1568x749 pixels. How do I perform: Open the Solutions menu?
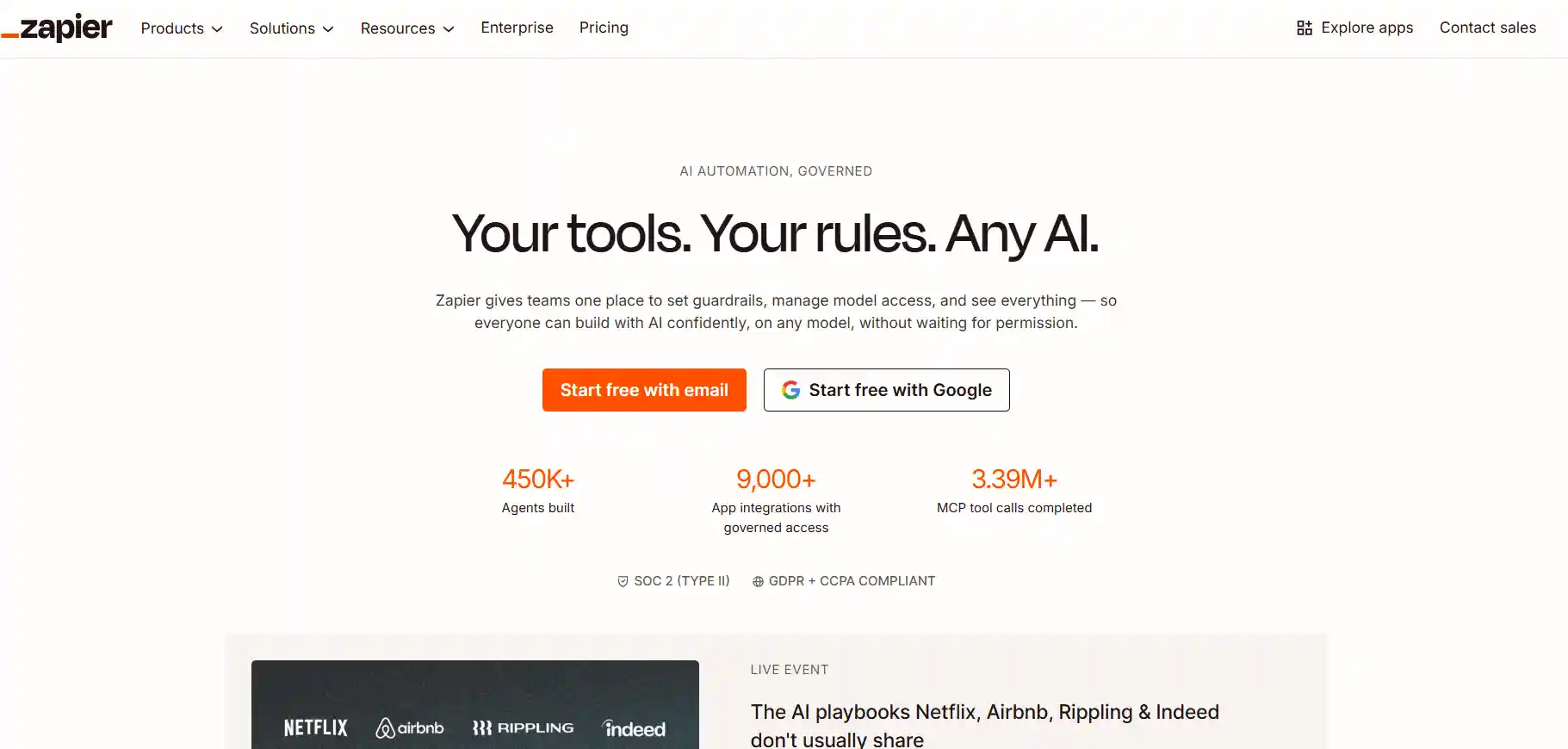tap(290, 28)
